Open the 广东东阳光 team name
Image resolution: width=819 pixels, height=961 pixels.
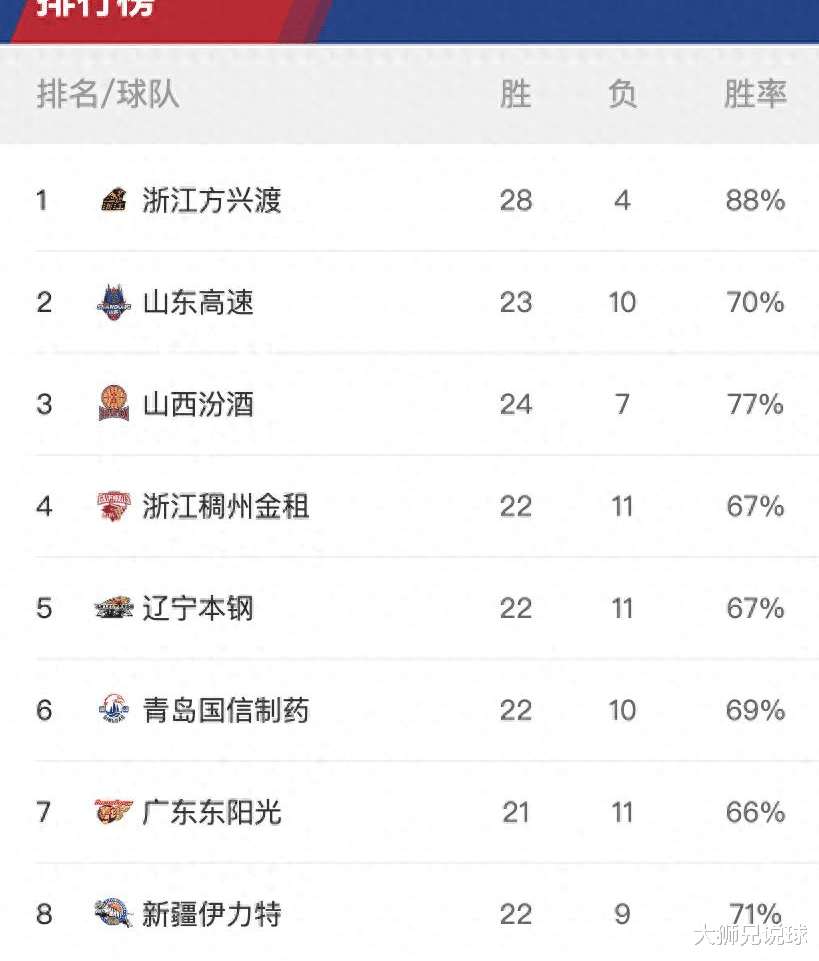tap(212, 812)
